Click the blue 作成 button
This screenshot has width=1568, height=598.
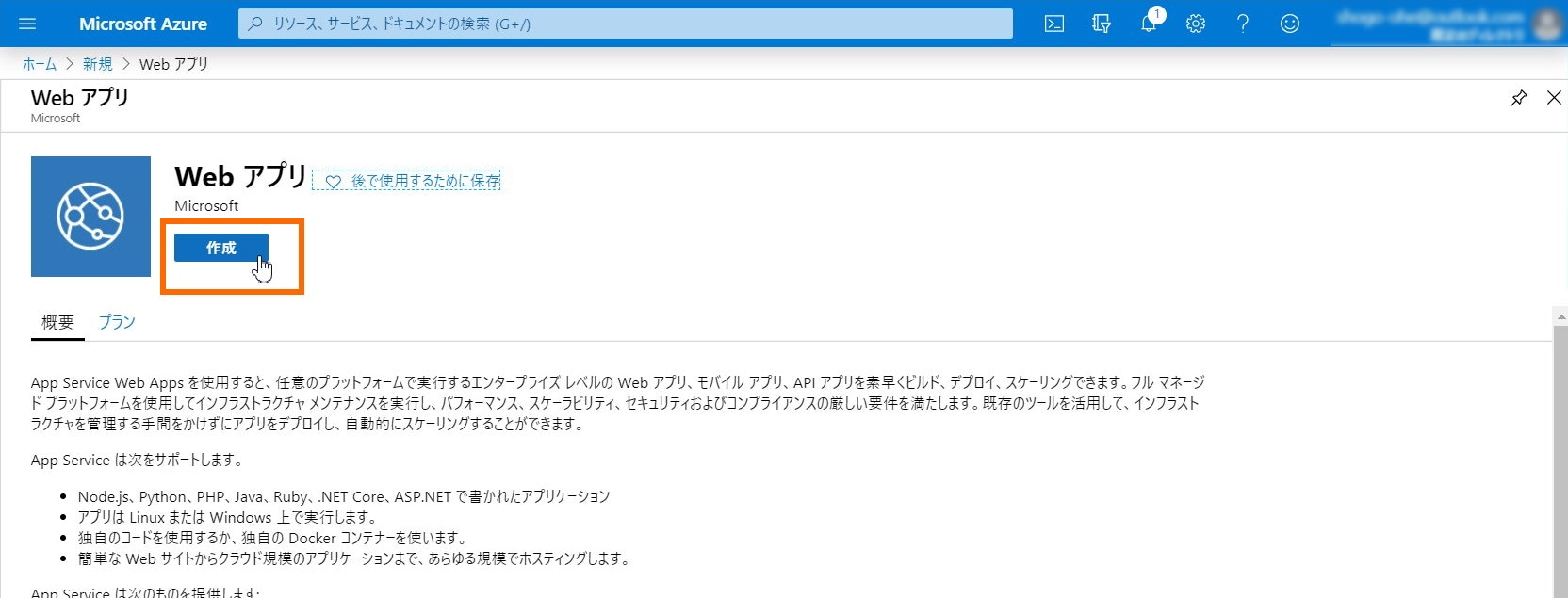tap(221, 248)
